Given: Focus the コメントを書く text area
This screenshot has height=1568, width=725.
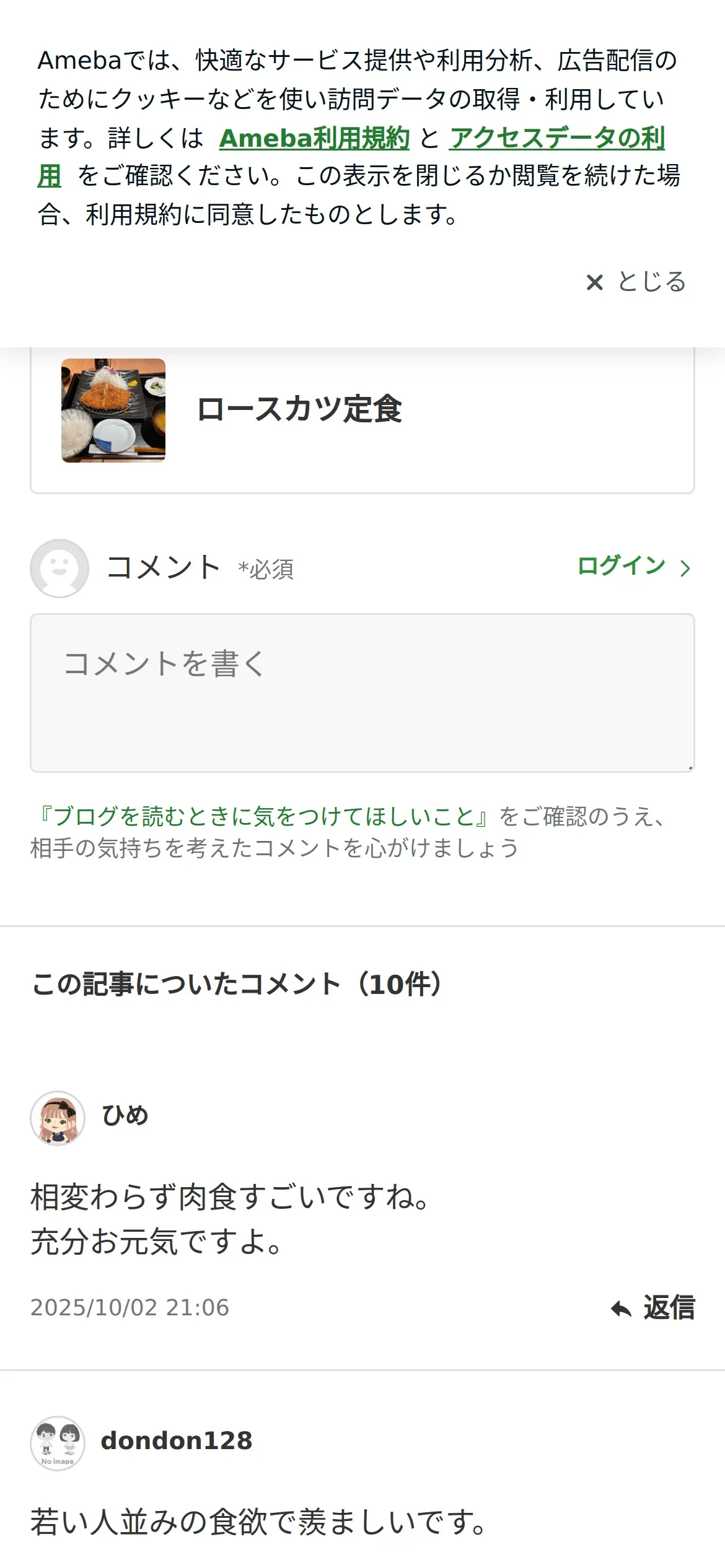Looking at the screenshot, I should 362,693.
